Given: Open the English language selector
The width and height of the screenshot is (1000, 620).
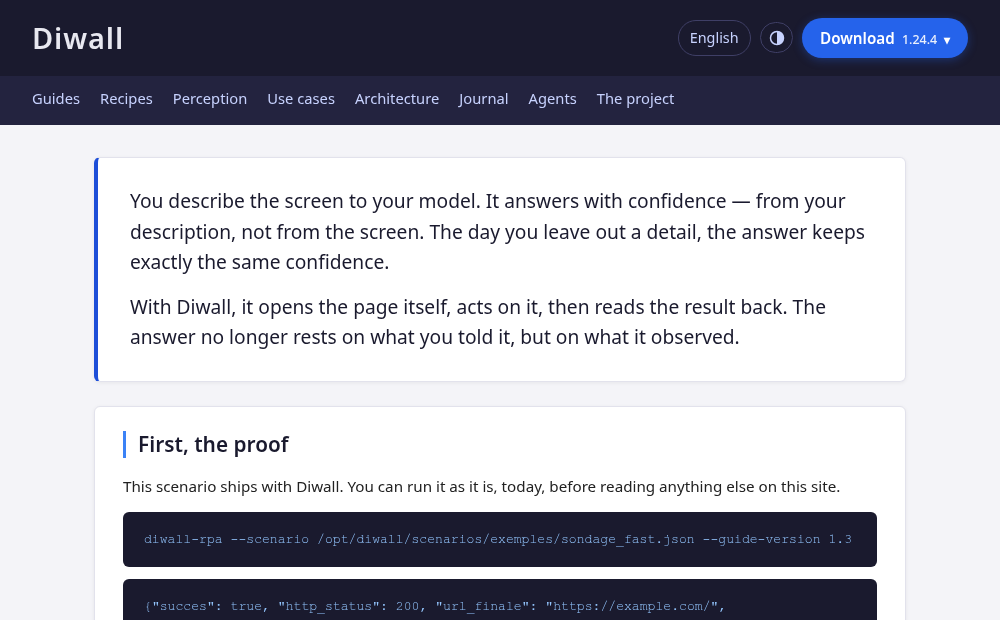Looking at the screenshot, I should 714,38.
